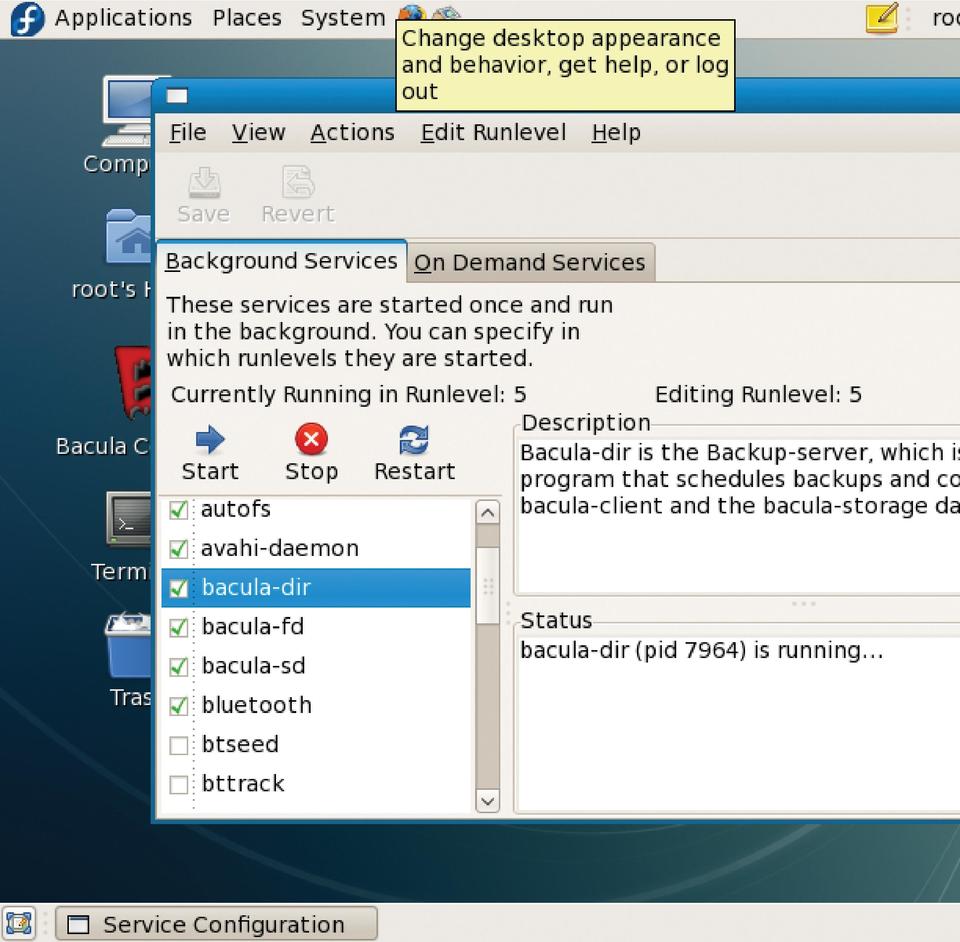Image resolution: width=960 pixels, height=942 pixels.
Task: Toggle the bluetooth service checkbox
Action: (179, 706)
